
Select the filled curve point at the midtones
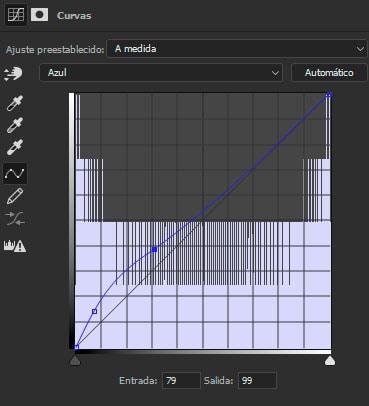[x=154, y=249]
